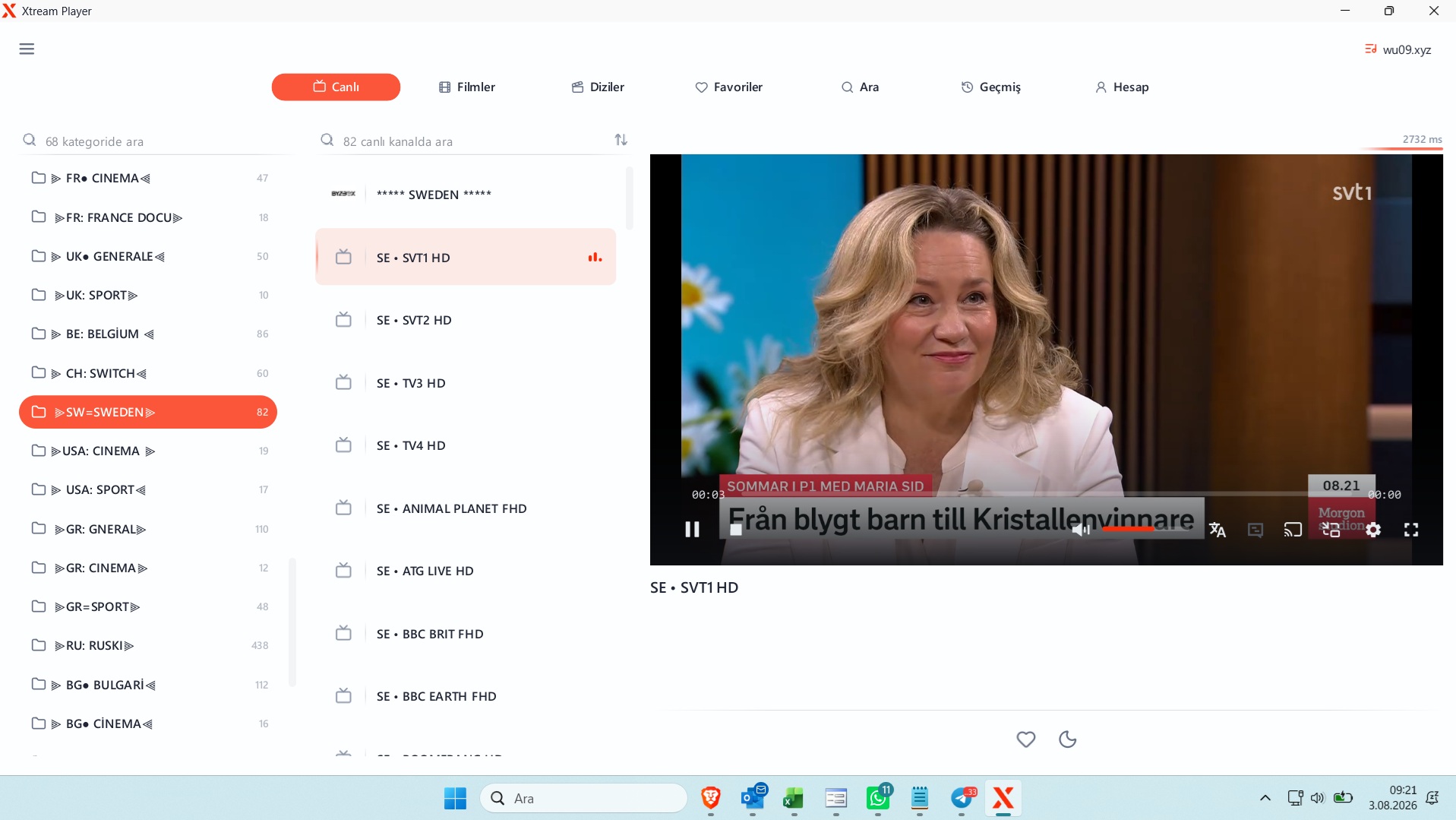The height and width of the screenshot is (820, 1456).
Task: Select the BE: BELGIUM category
Action: pos(148,334)
